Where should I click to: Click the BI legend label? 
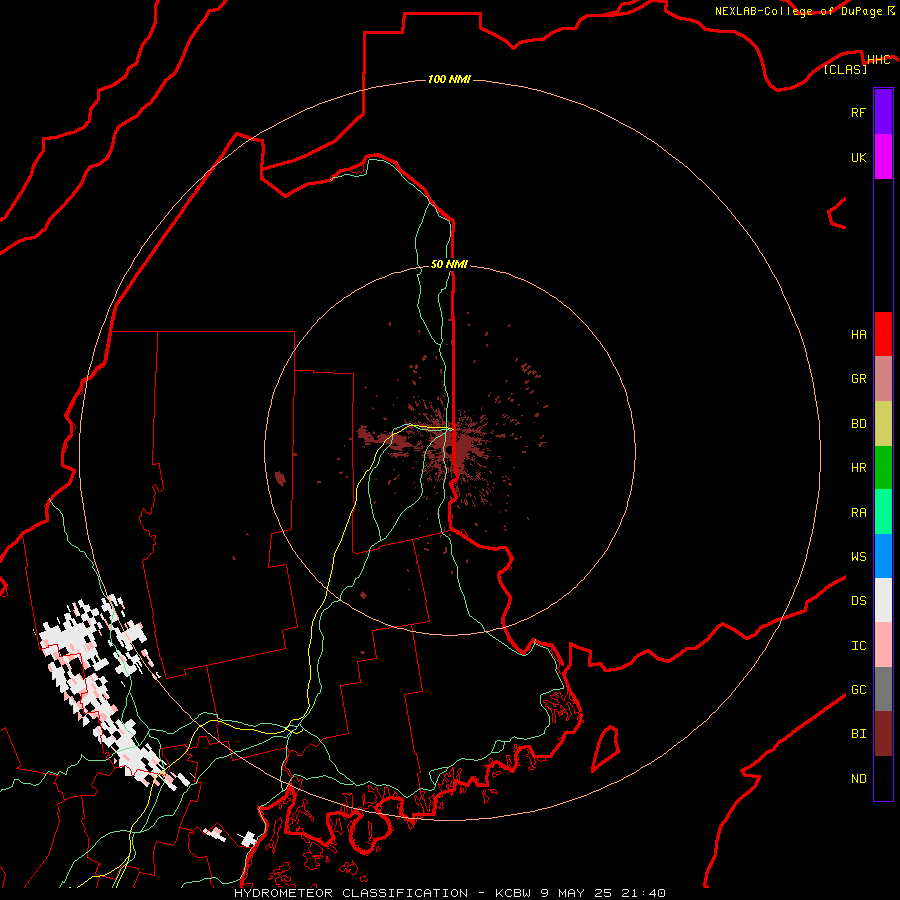(x=858, y=734)
